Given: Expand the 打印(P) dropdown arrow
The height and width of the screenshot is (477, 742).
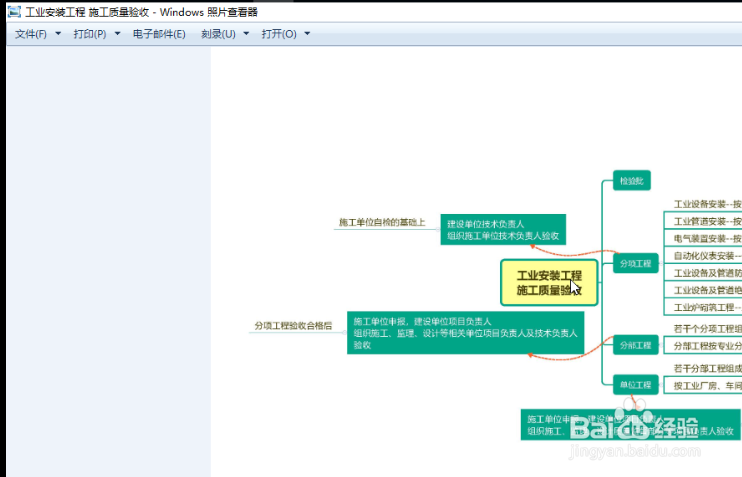Looking at the screenshot, I should click(x=117, y=34).
